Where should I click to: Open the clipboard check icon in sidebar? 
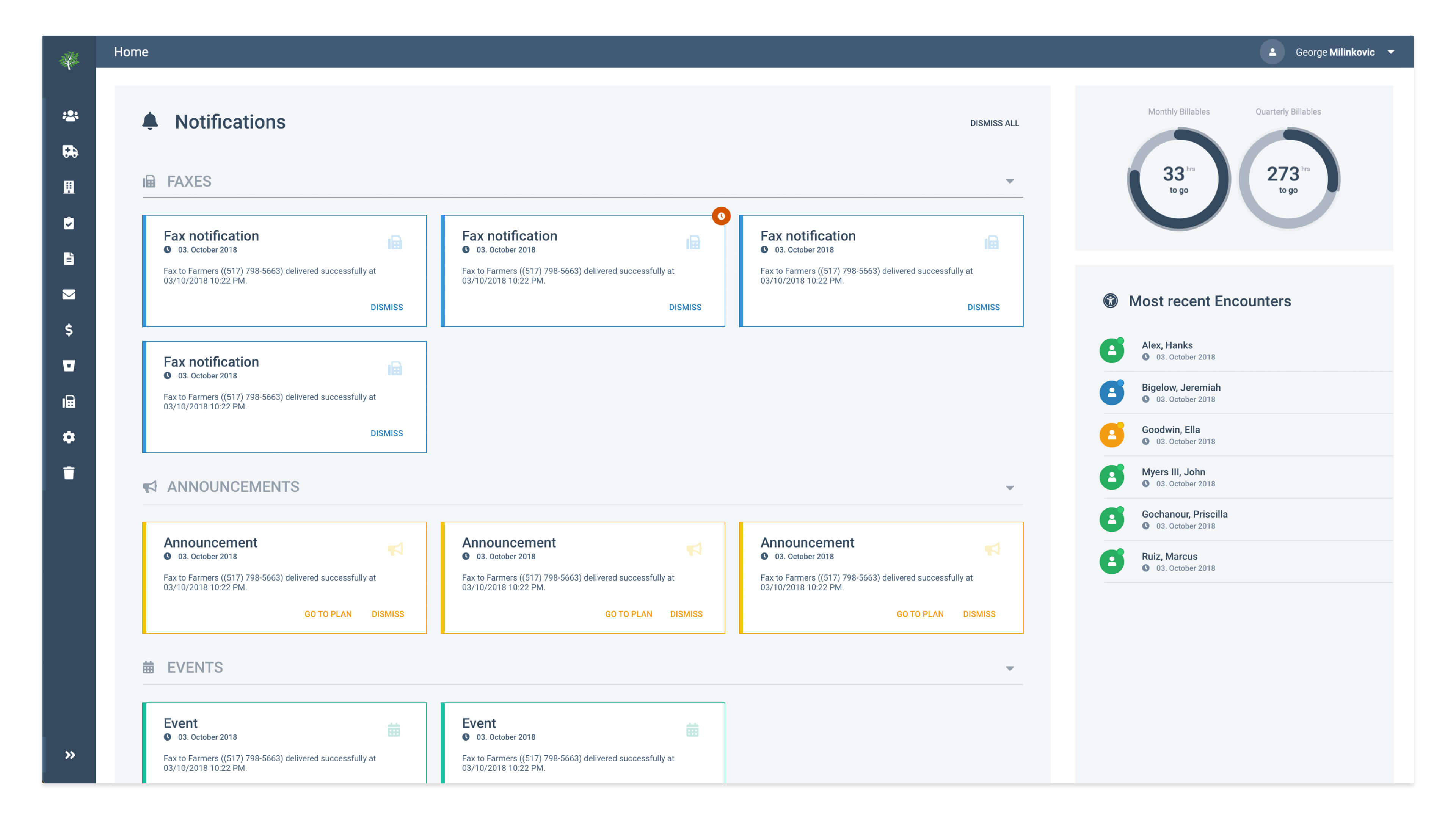click(x=69, y=223)
